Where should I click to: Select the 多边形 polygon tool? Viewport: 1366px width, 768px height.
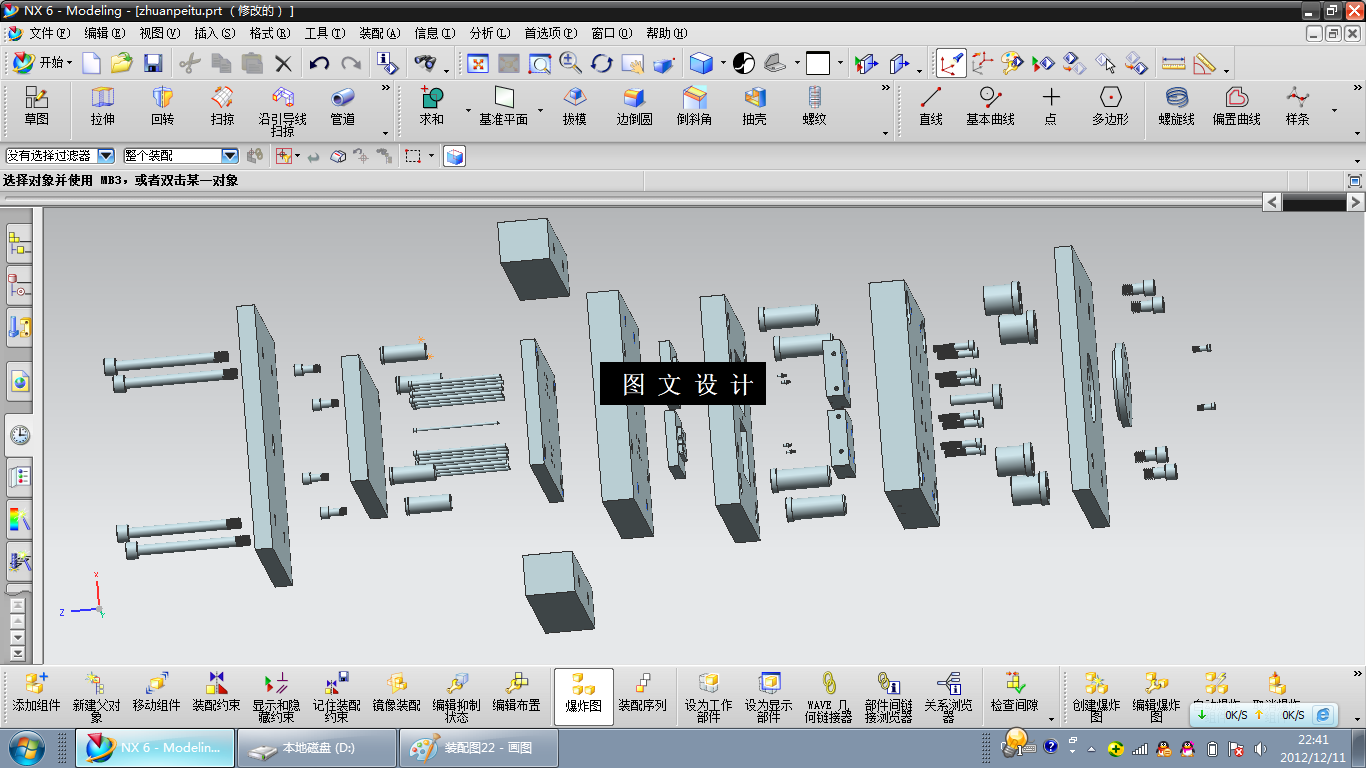1110,106
